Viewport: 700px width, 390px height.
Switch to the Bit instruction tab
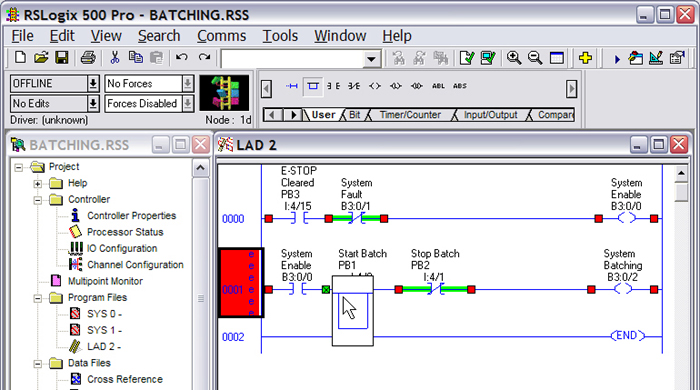[354, 115]
